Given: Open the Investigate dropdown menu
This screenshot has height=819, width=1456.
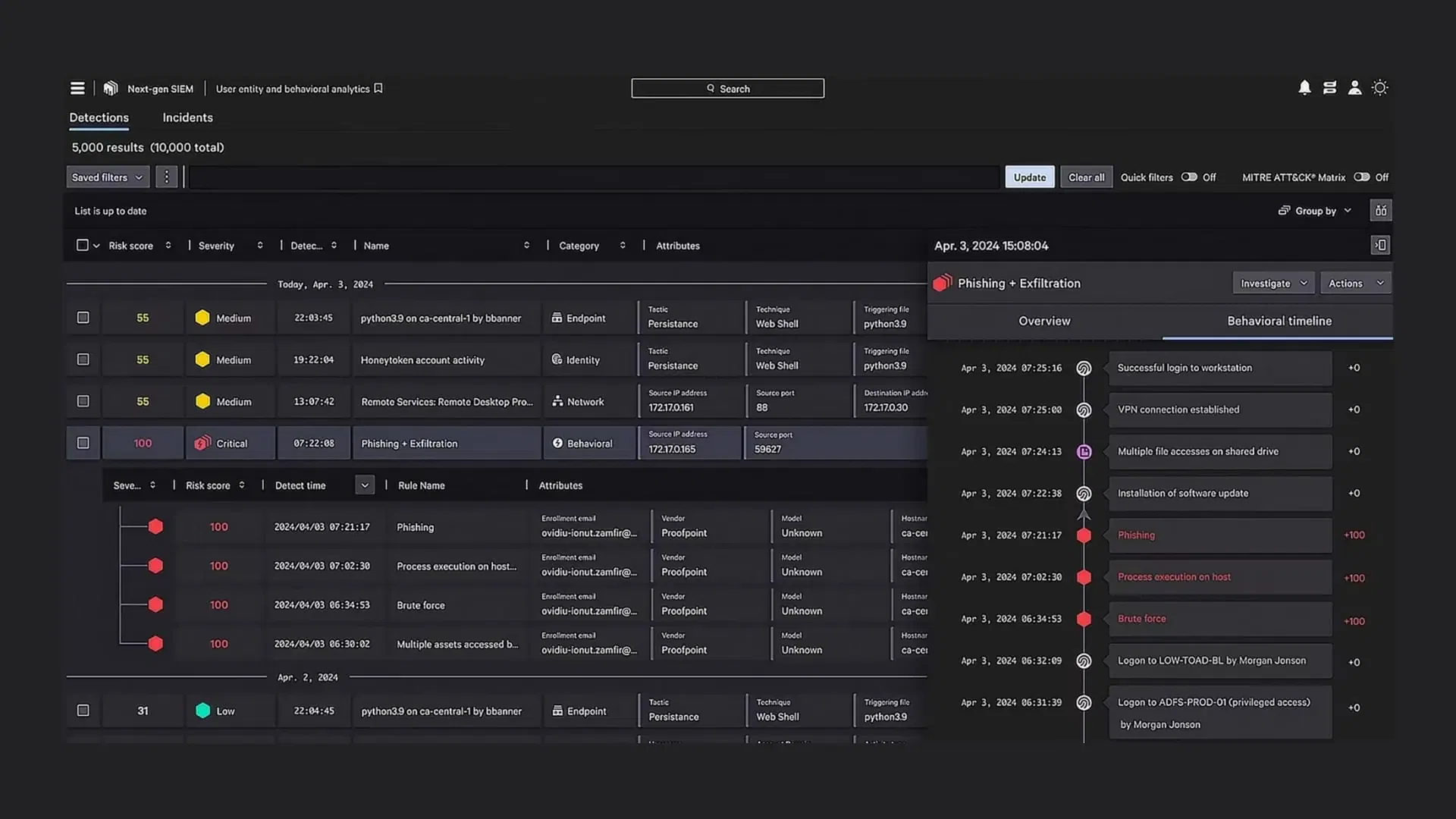Looking at the screenshot, I should coord(1273,284).
